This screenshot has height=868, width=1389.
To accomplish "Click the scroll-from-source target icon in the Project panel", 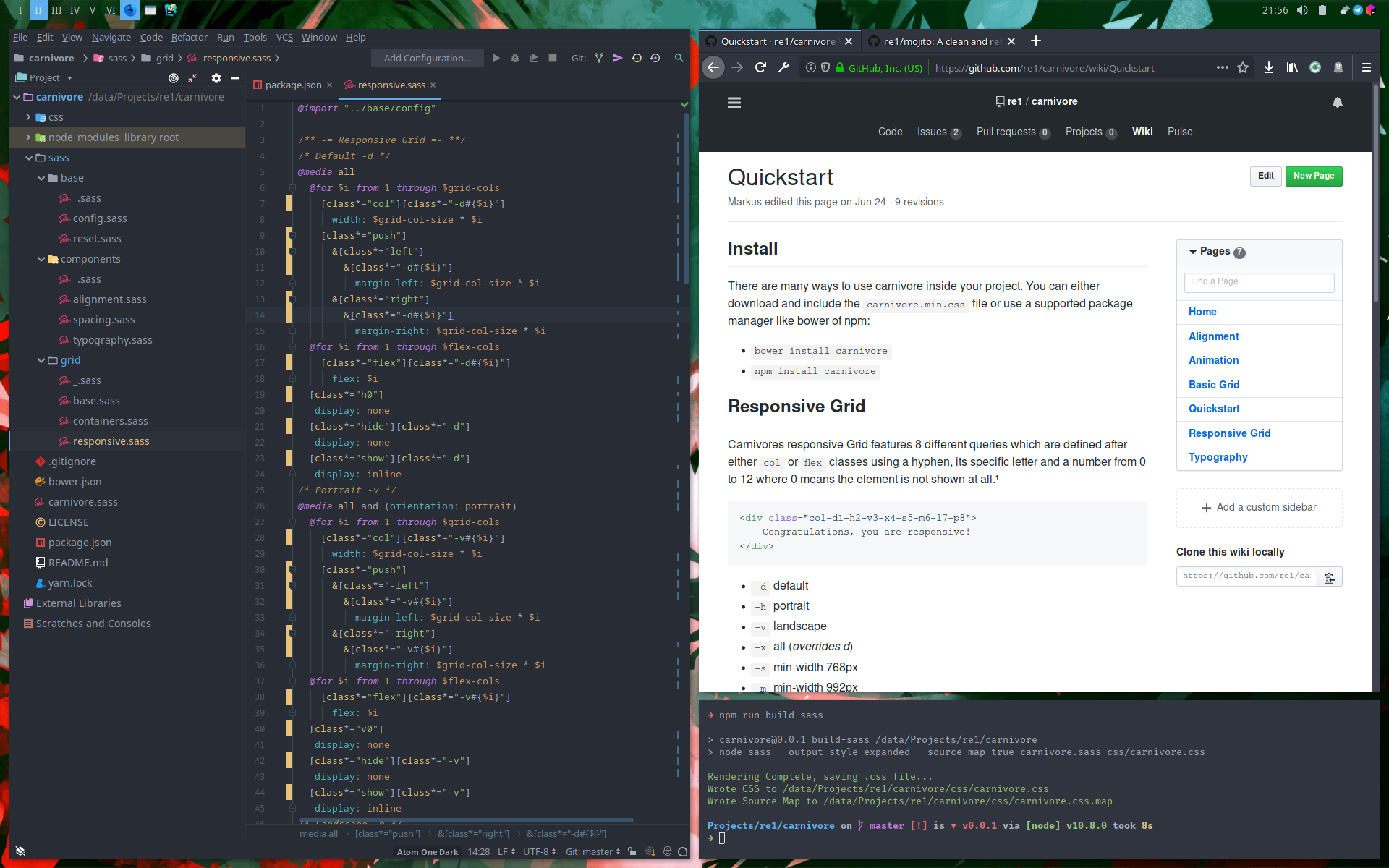I will (x=174, y=78).
